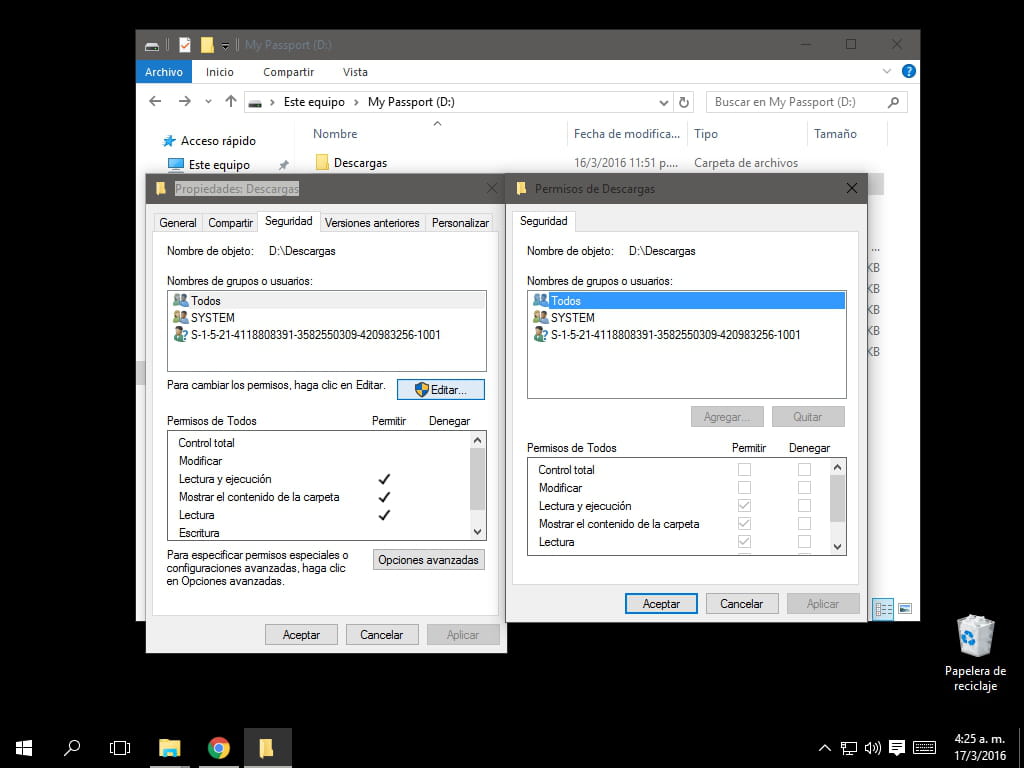Open the Inicio ribbon tab
This screenshot has height=768, width=1024.
tap(219, 72)
